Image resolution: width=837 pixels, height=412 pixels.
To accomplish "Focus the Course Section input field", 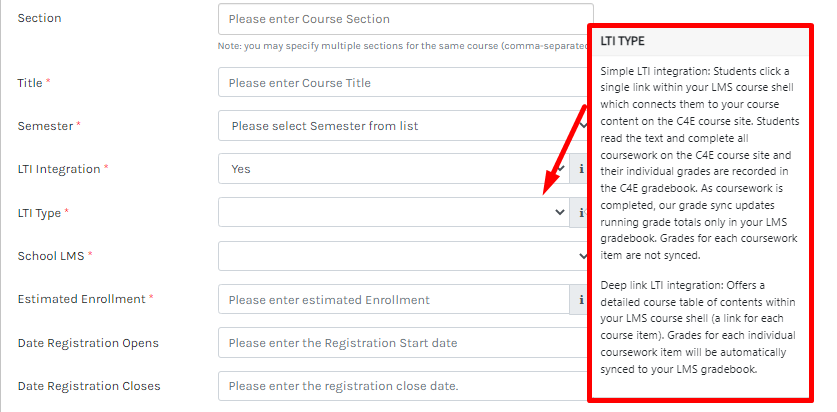I will click(400, 19).
